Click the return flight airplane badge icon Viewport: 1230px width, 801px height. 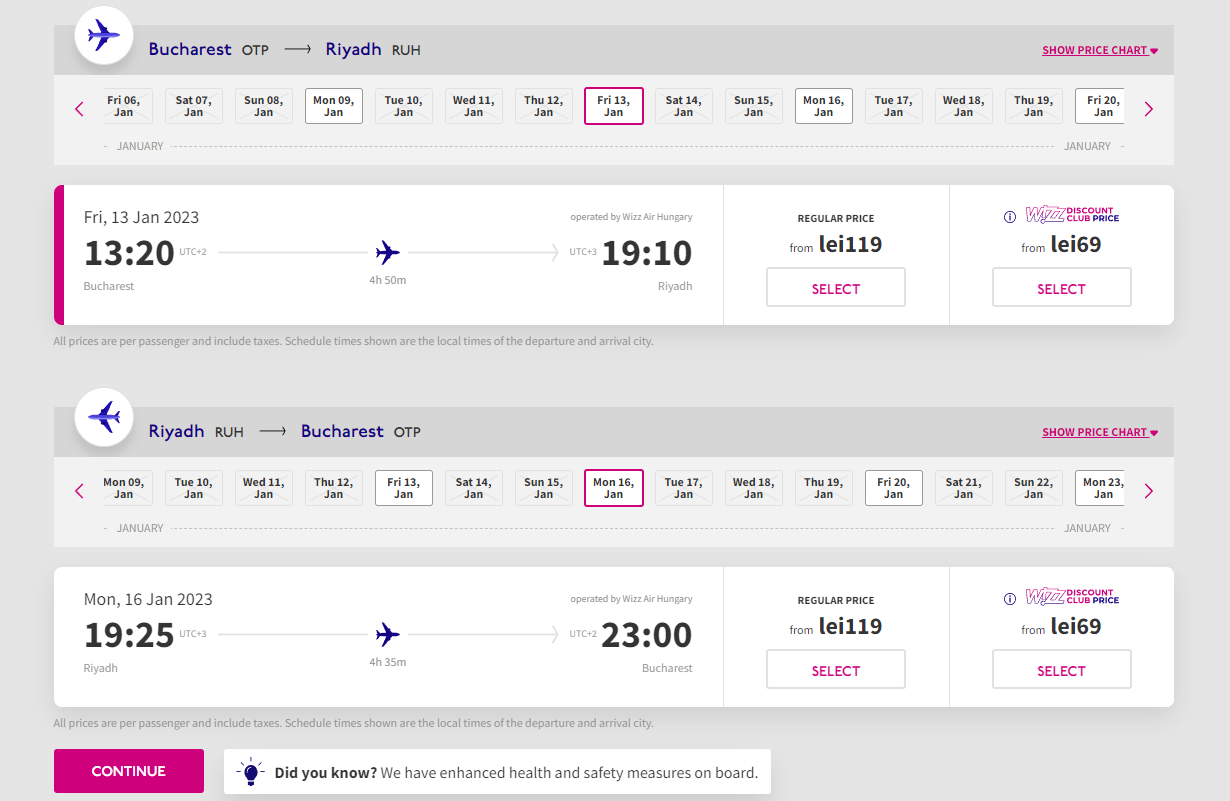coord(104,417)
